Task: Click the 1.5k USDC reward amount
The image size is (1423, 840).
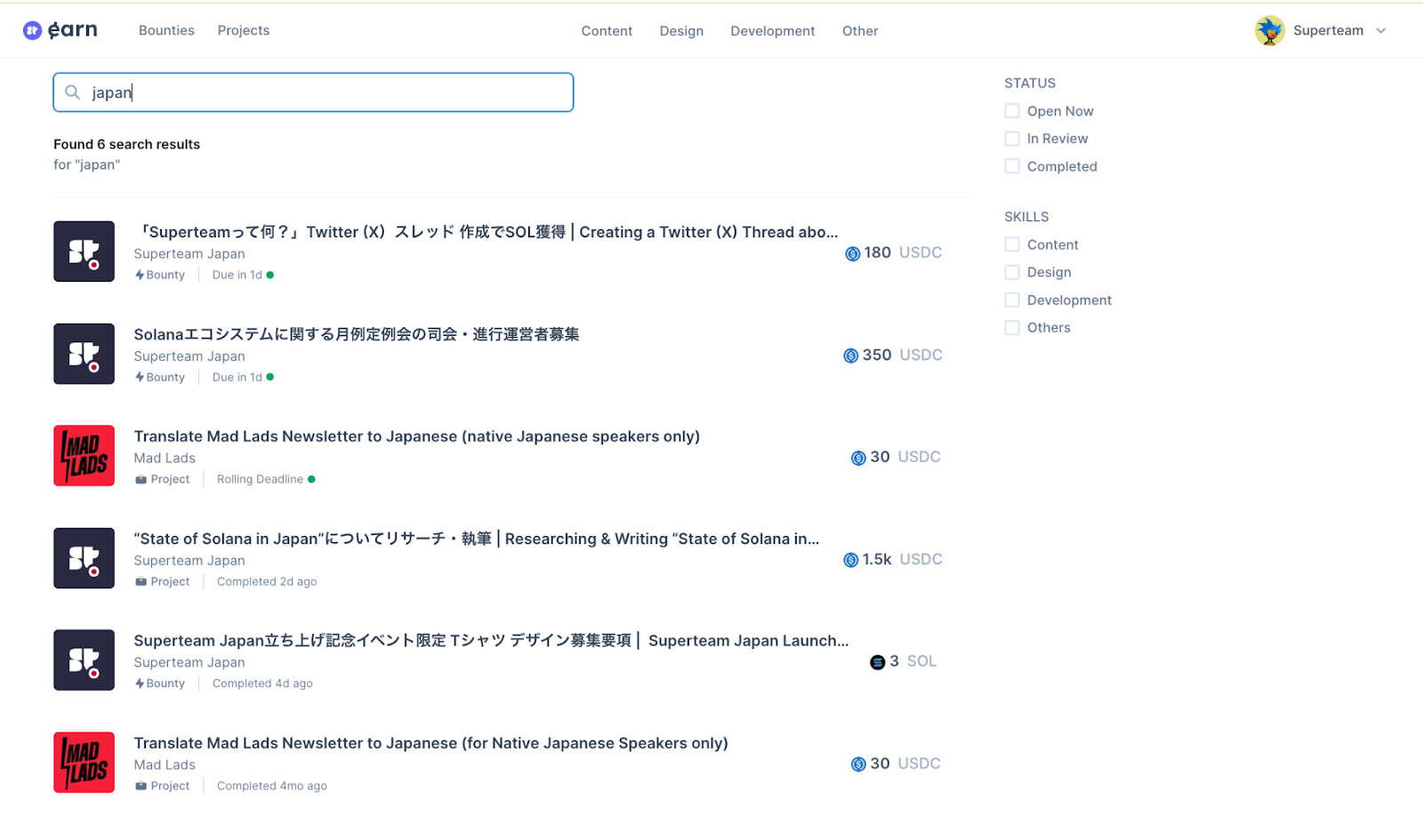Action: (x=893, y=559)
